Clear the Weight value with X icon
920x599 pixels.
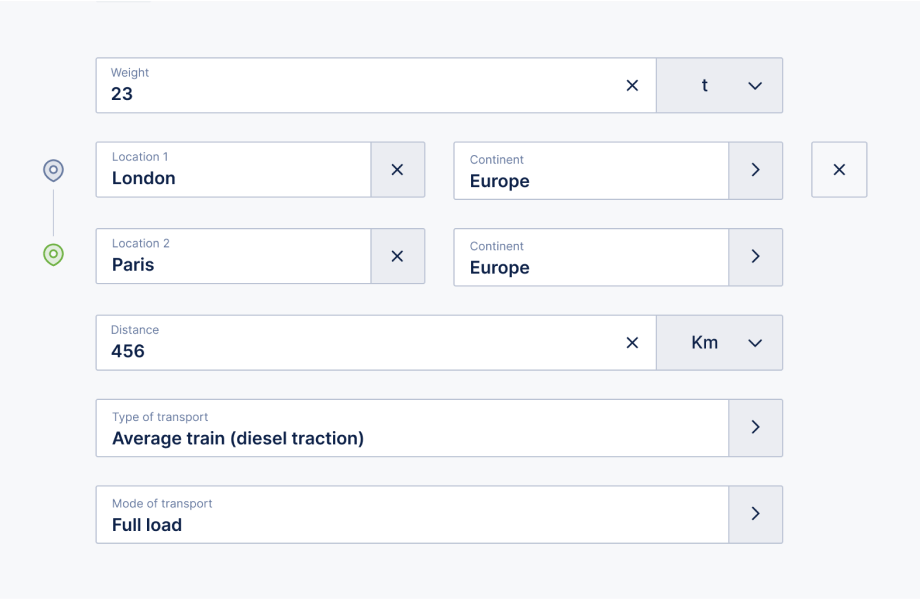click(632, 86)
